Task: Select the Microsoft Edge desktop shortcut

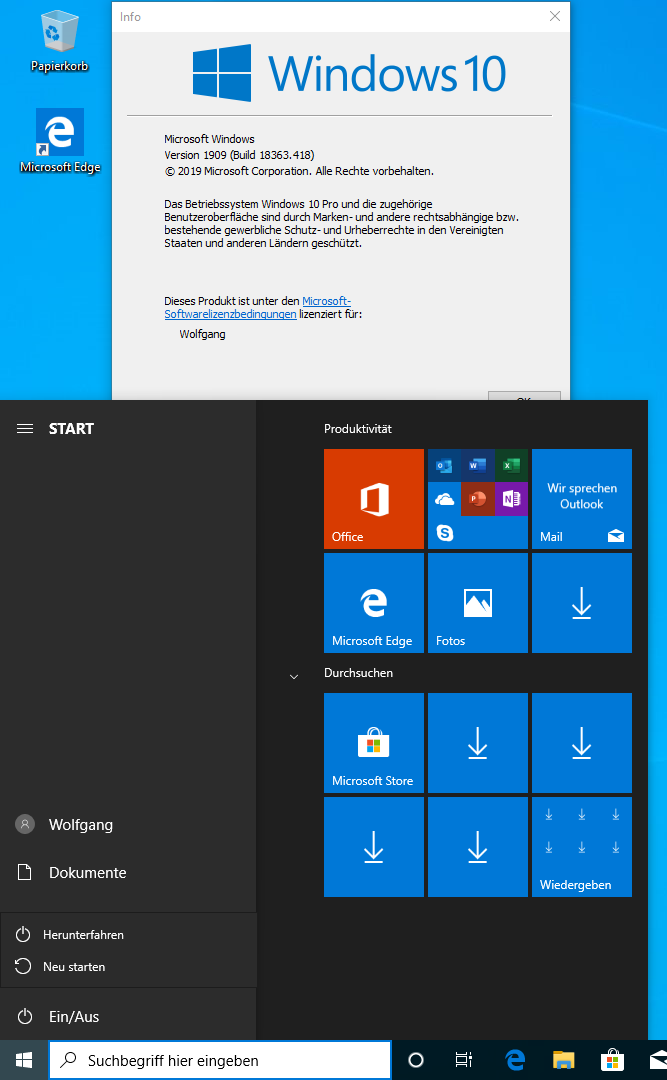Action: tap(60, 141)
